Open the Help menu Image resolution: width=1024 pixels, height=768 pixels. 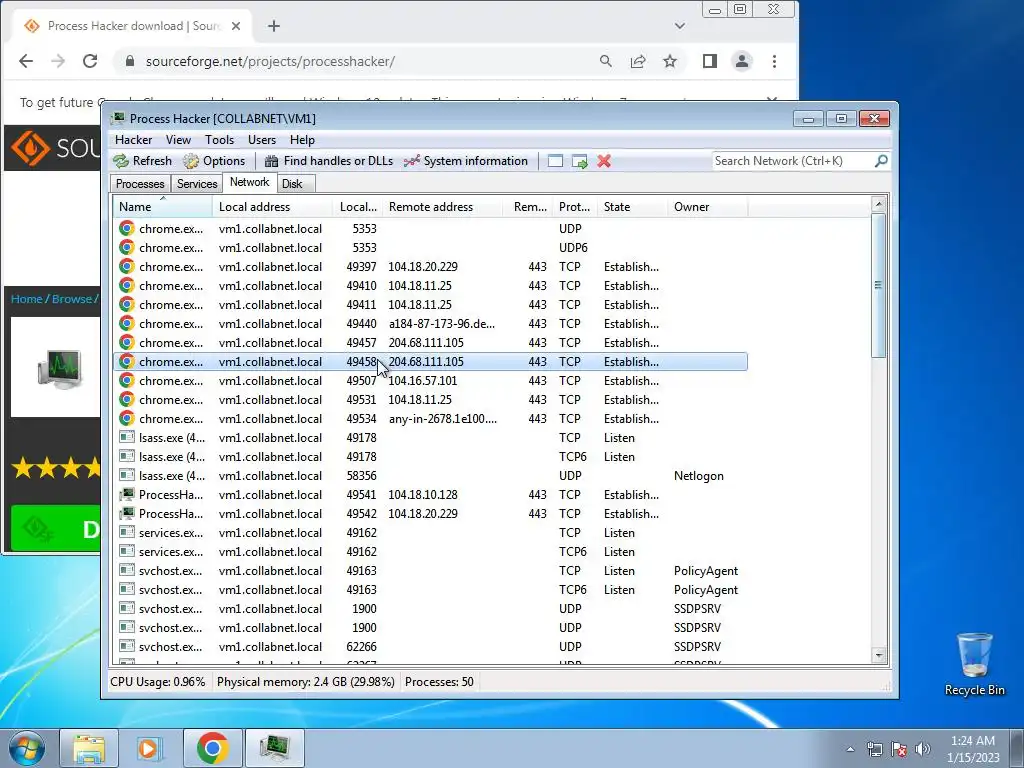tap(302, 140)
